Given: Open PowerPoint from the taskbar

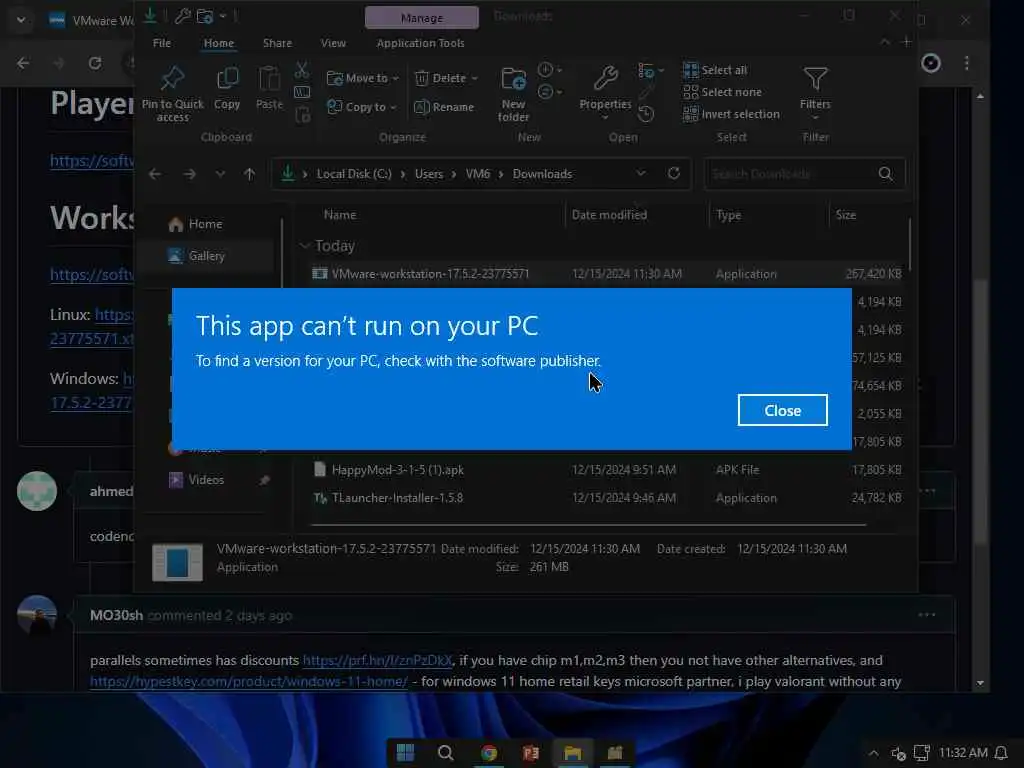Looking at the screenshot, I should tap(531, 753).
